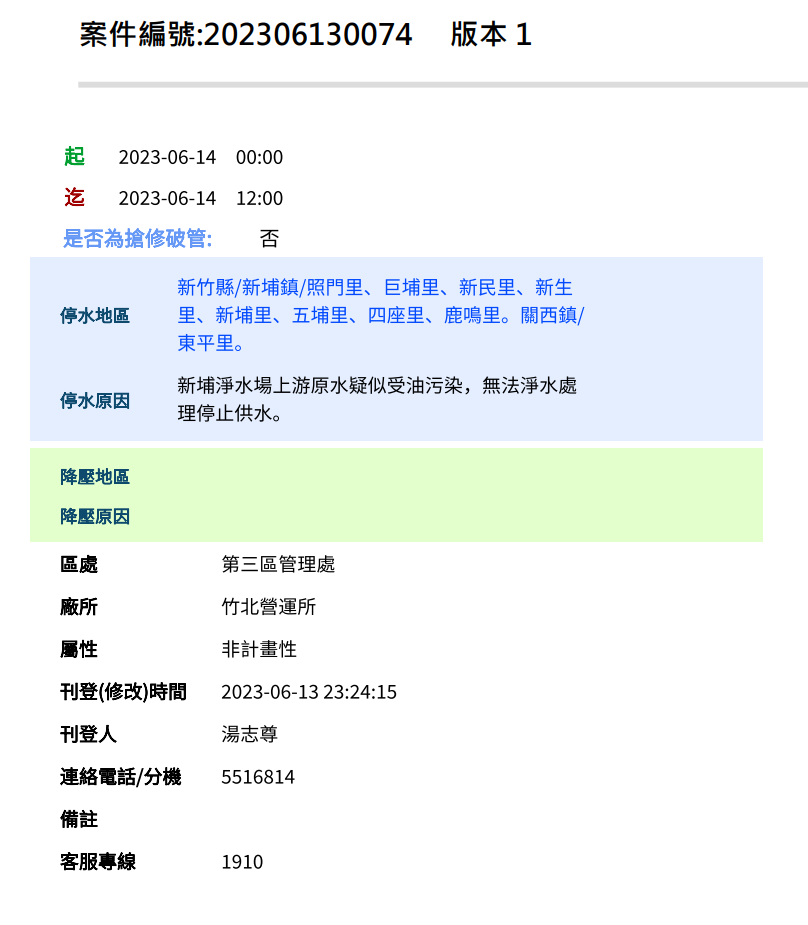This screenshot has height=925, width=808.
Task: Click the green 起 start label
Action: point(74,156)
